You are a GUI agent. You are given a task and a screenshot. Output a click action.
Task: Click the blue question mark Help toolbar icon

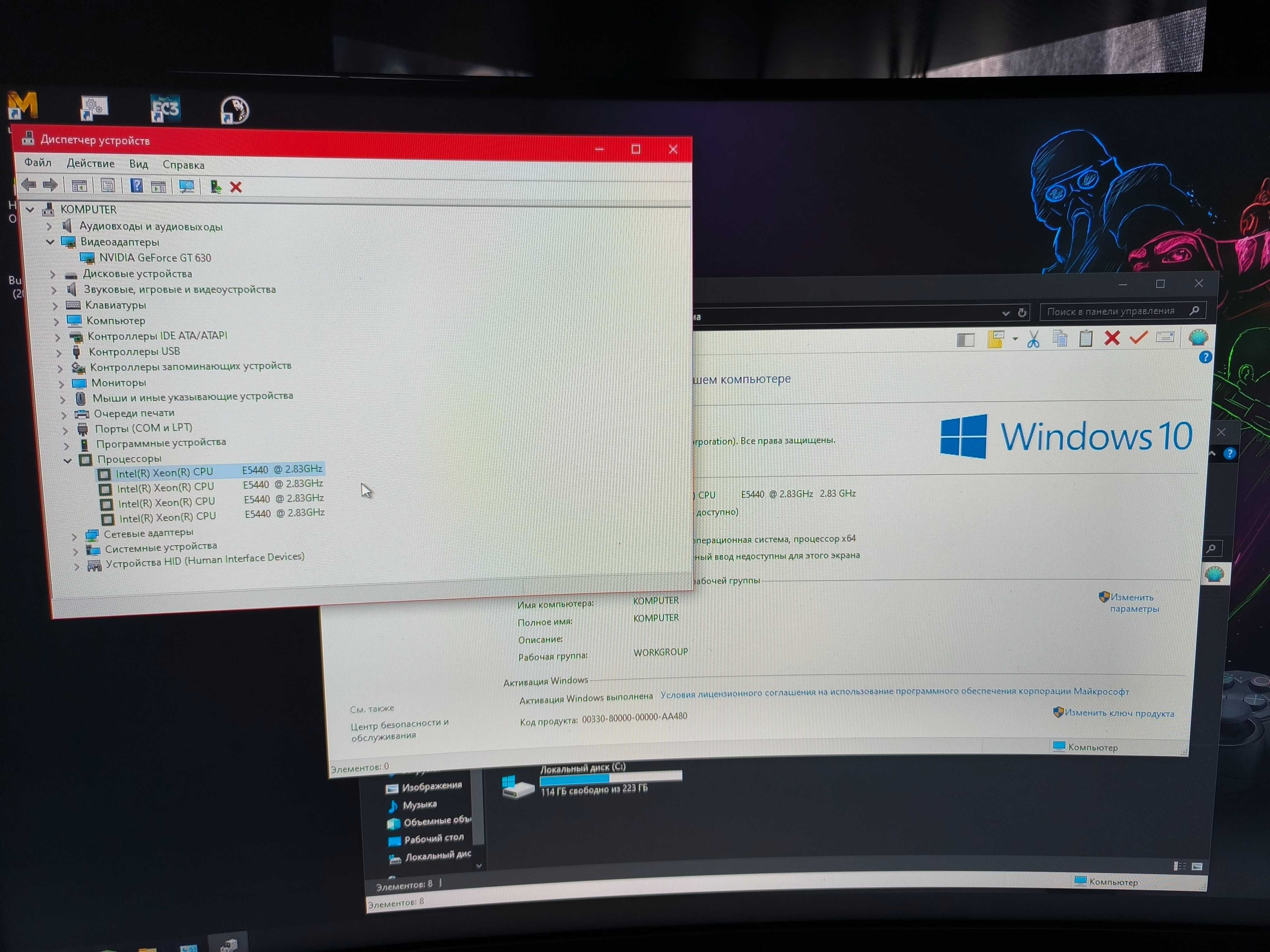[x=137, y=185]
